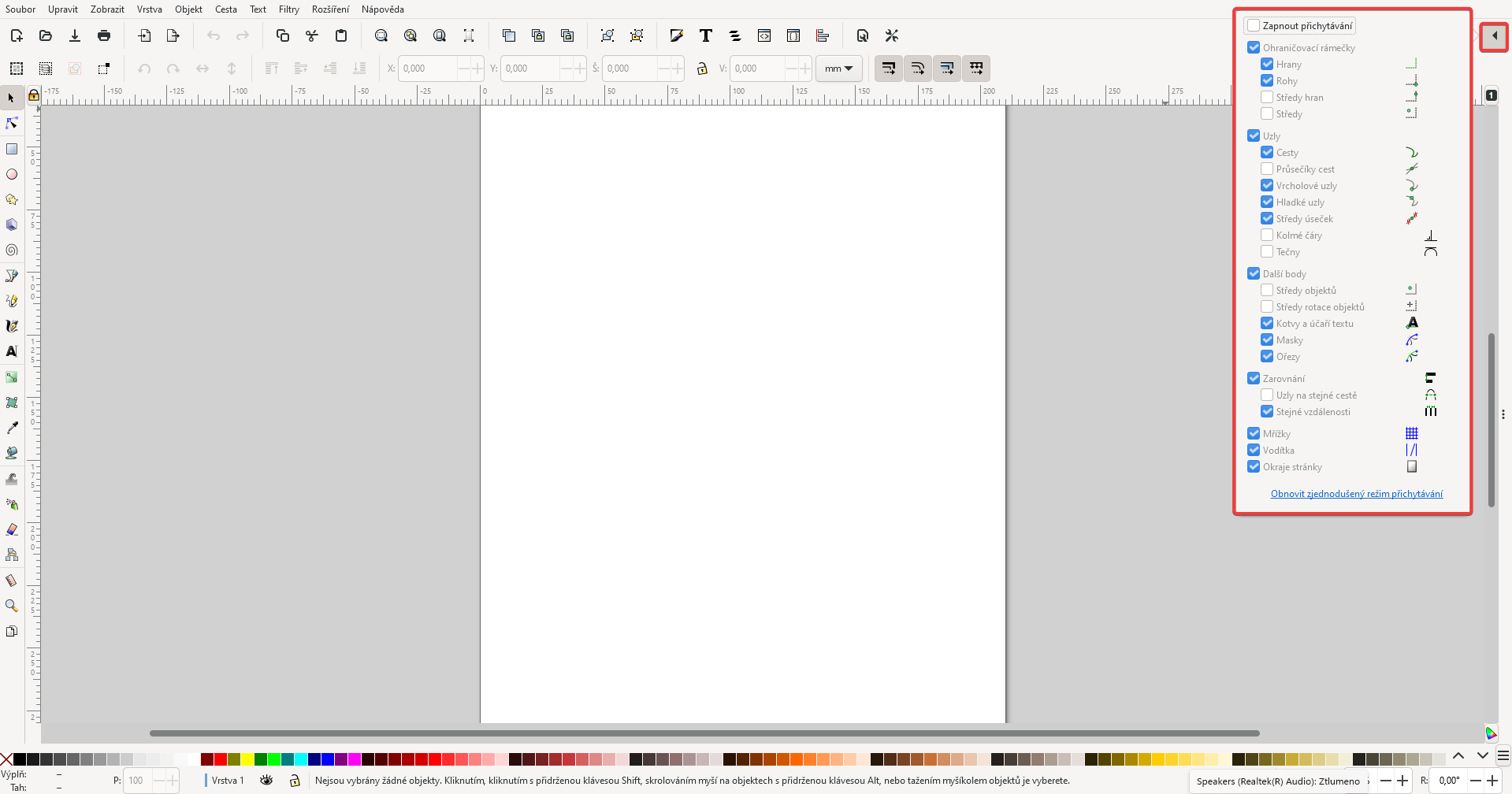This screenshot has height=794, width=1512.
Task: Toggle Vrstva 1 visibility eye icon
Action: point(266,780)
